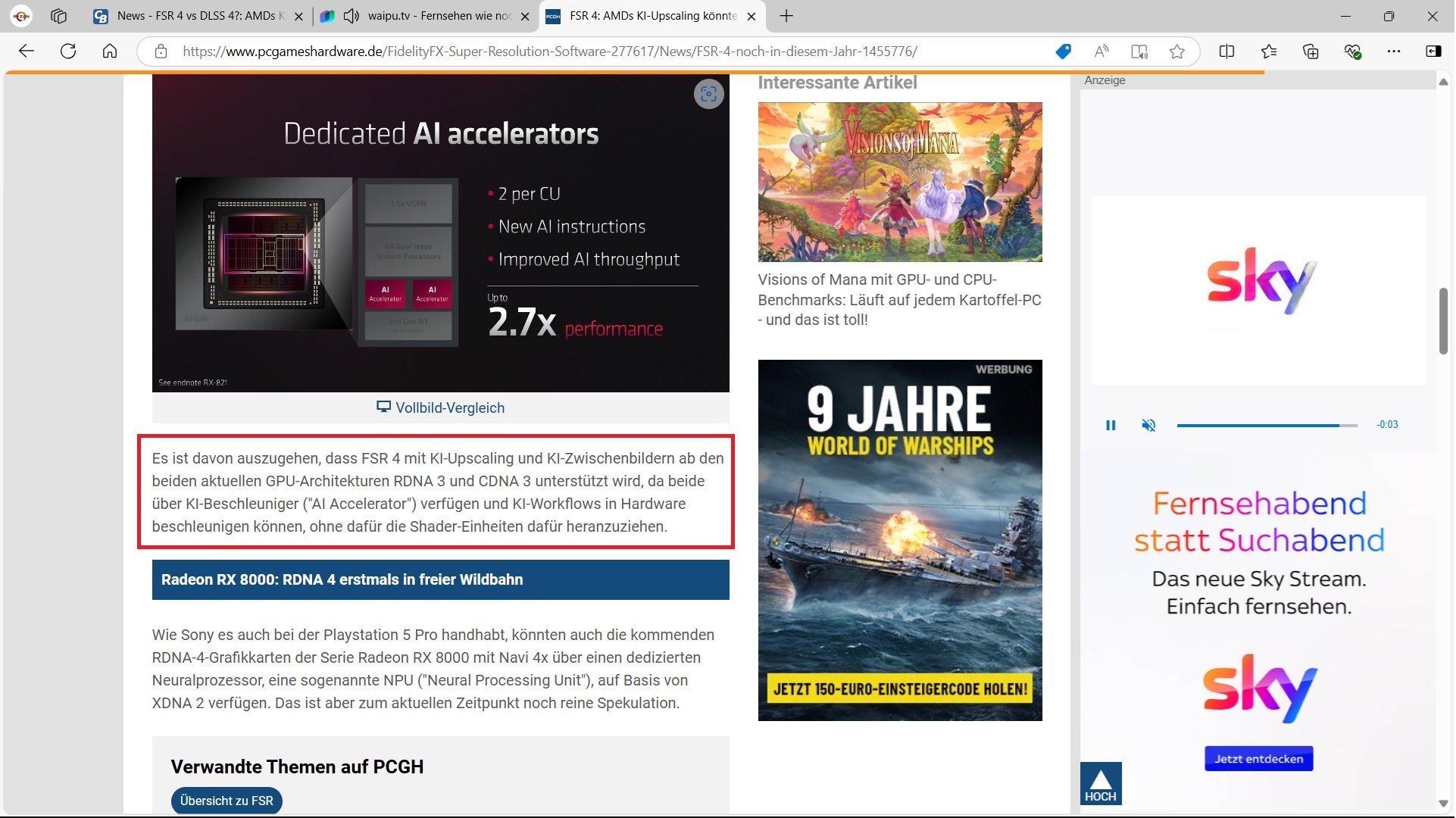The image size is (1456, 818).
Task: Click the browser refresh icon
Action: [68, 52]
